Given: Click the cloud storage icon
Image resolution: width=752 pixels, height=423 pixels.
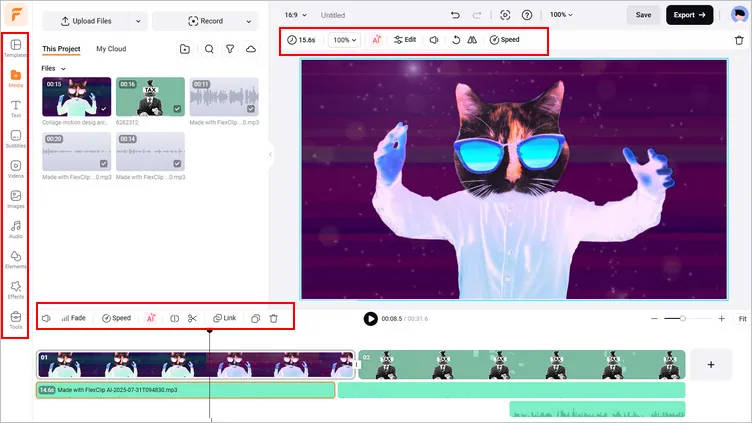Looking at the screenshot, I should [x=251, y=49].
